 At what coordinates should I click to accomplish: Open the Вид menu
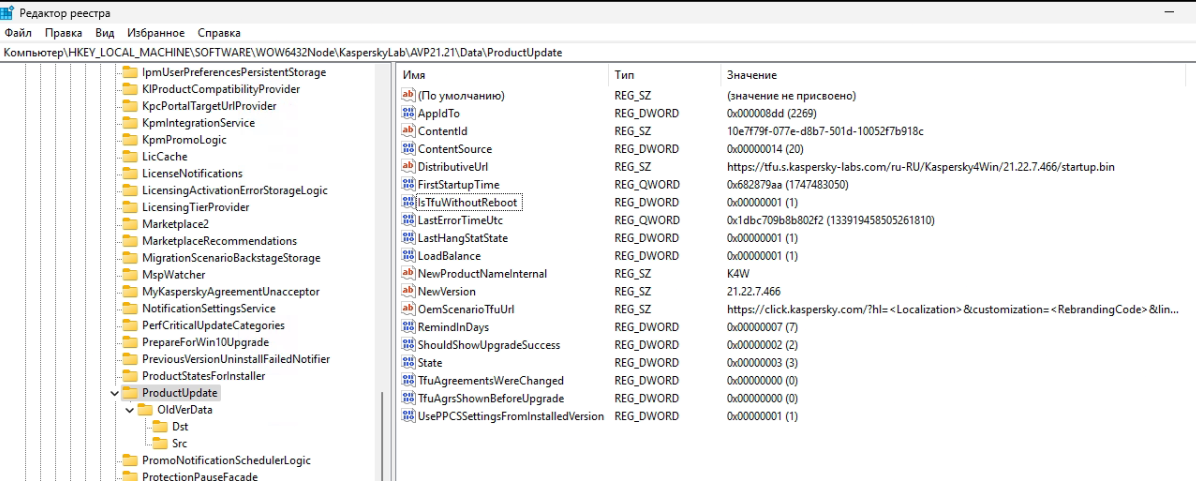[104, 33]
